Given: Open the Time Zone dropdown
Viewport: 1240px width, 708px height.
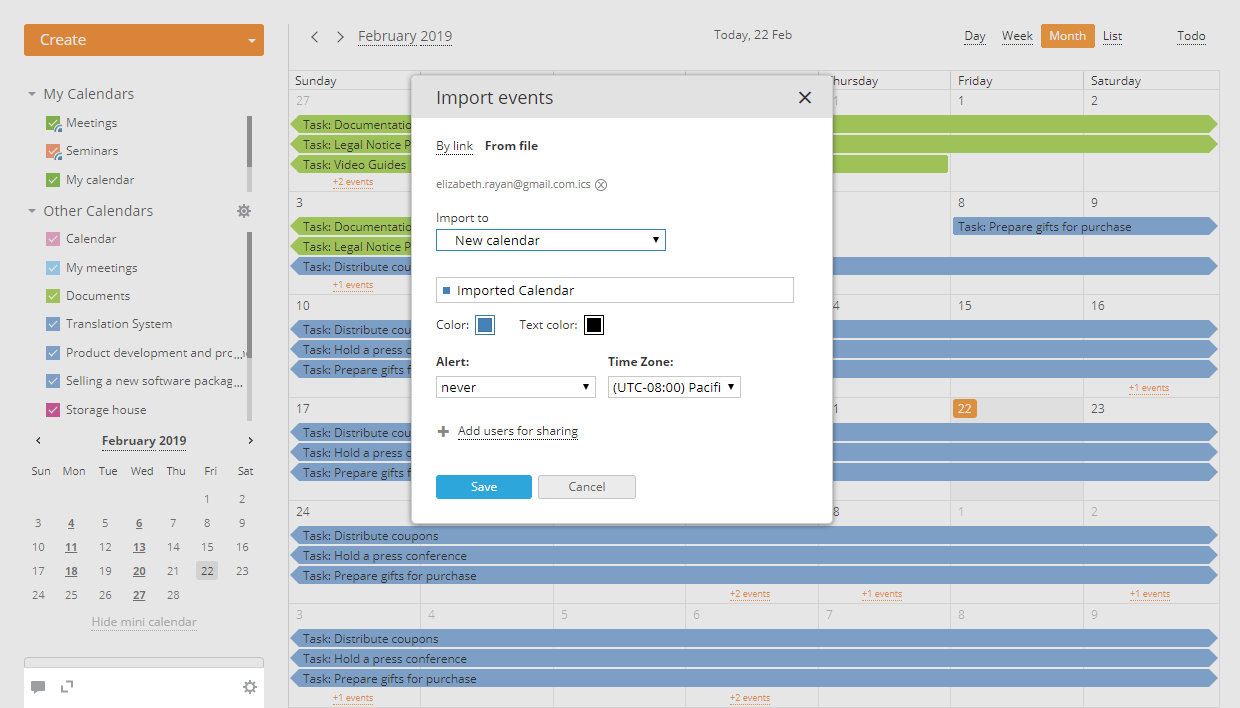Looking at the screenshot, I should (673, 386).
